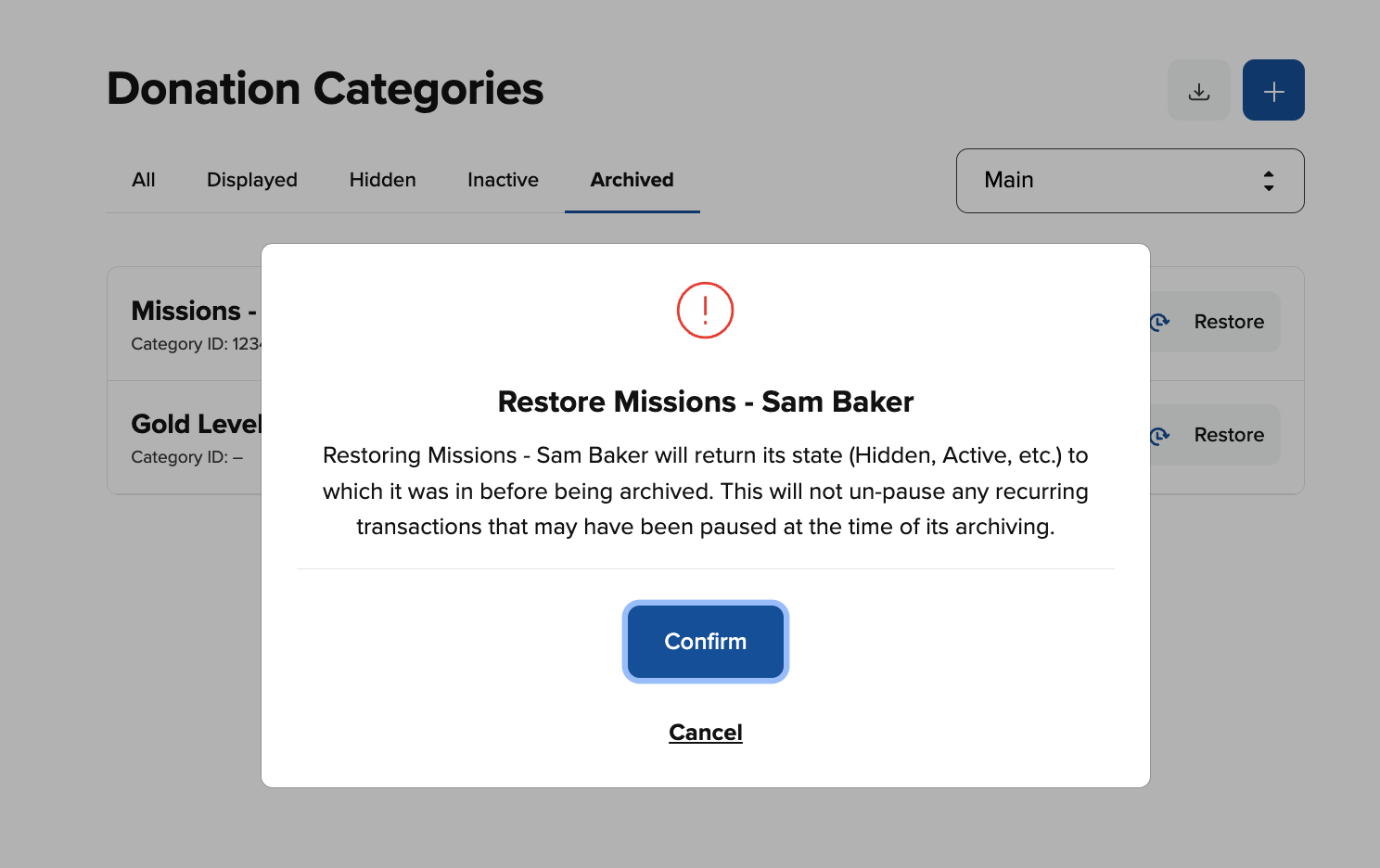Click the Restore text for Gold Level category

point(1229,435)
